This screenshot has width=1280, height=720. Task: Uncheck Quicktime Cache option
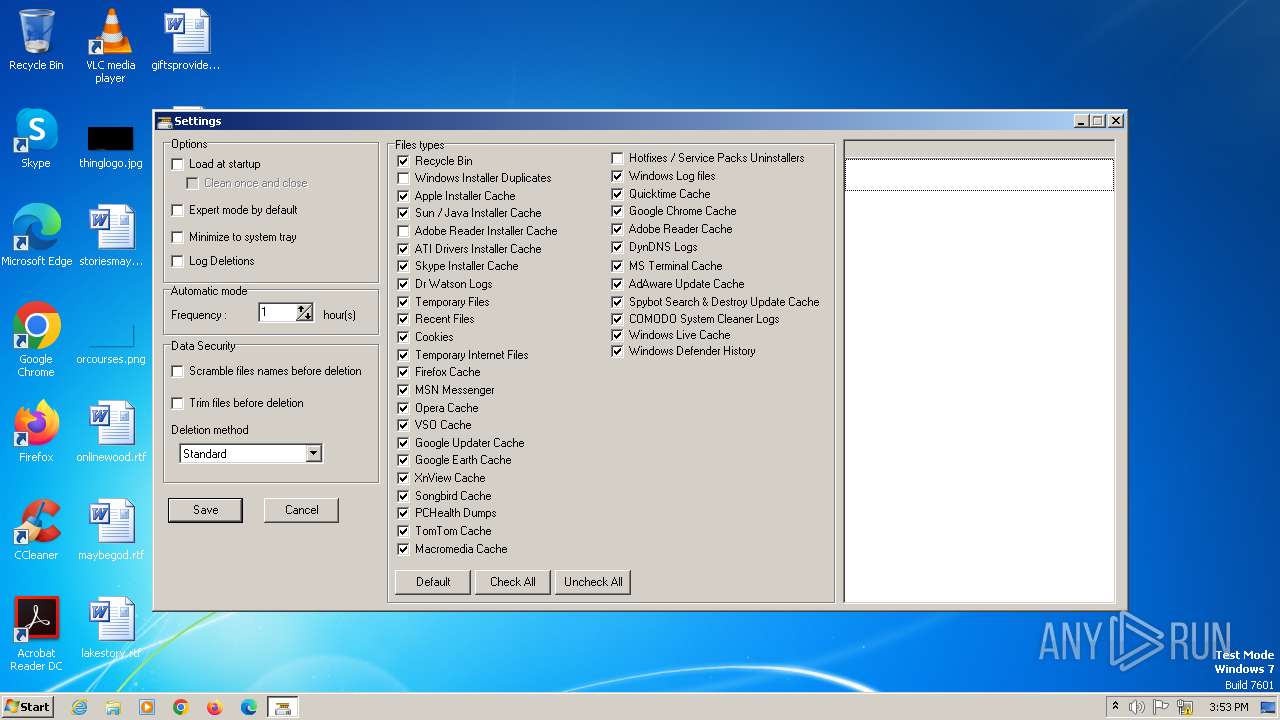(617, 194)
